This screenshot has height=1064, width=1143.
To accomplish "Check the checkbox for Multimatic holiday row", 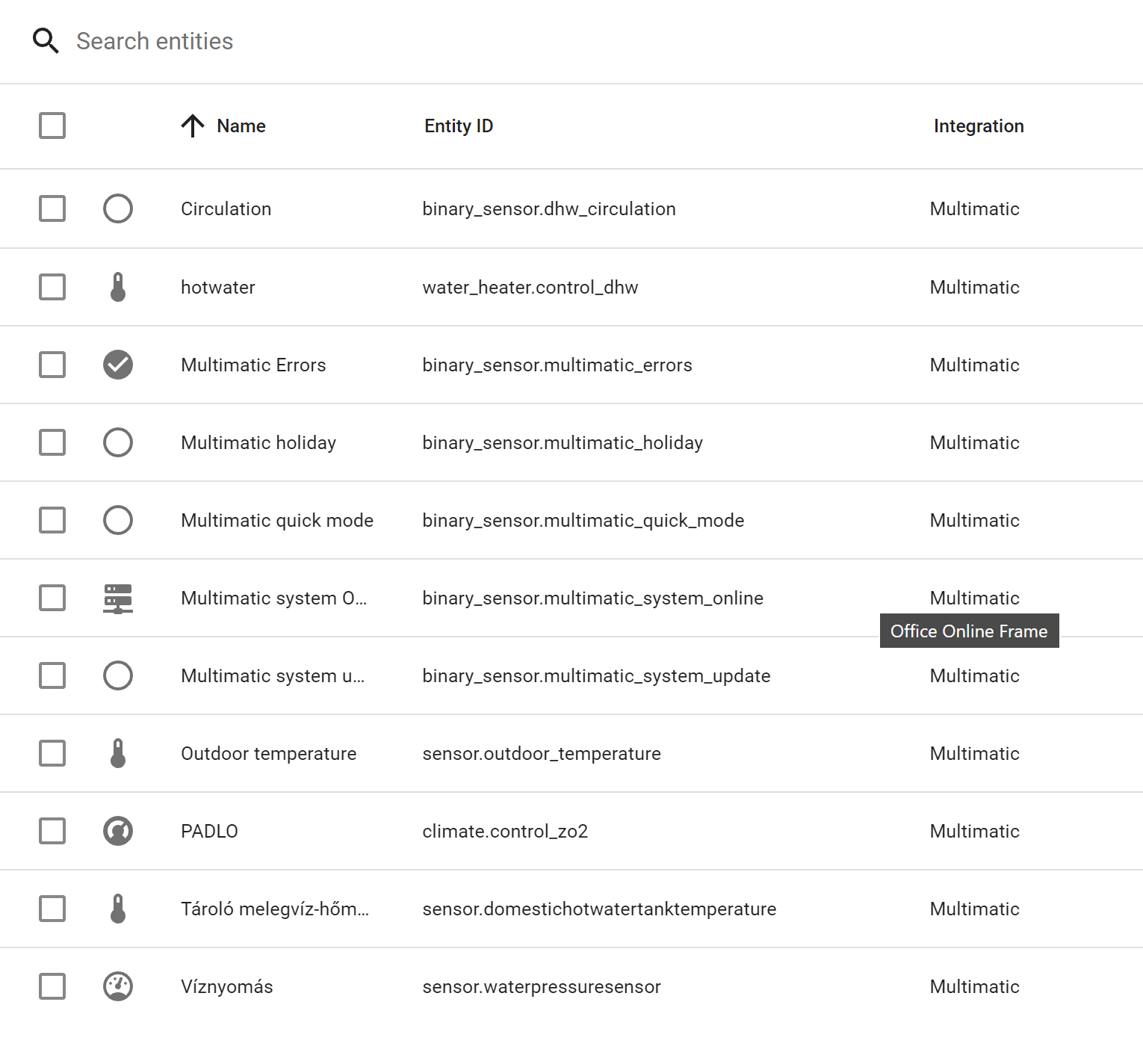I will (52, 442).
